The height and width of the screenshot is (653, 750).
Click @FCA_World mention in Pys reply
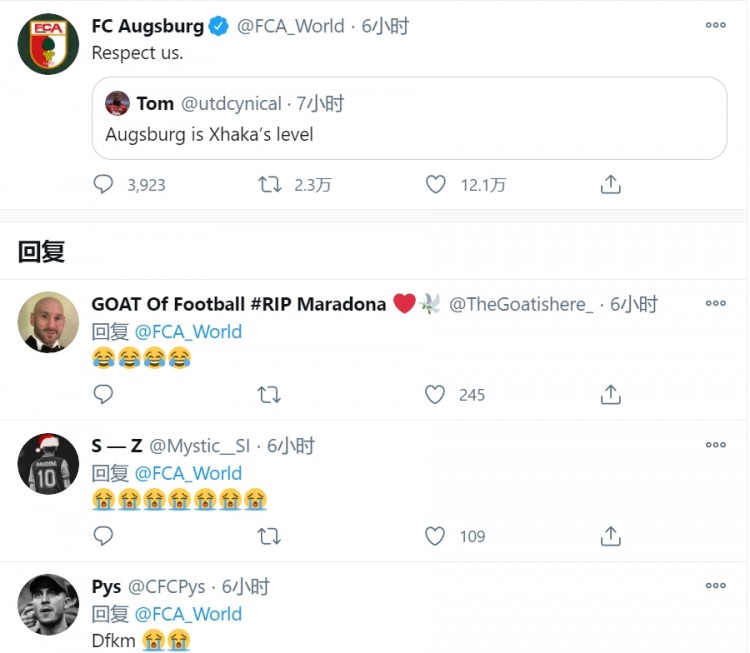188,614
